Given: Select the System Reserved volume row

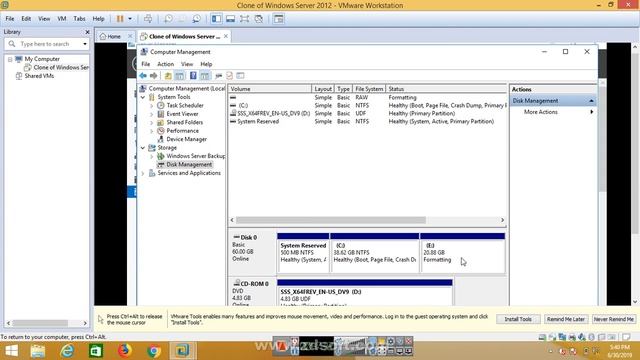Looking at the screenshot, I should point(367,121).
